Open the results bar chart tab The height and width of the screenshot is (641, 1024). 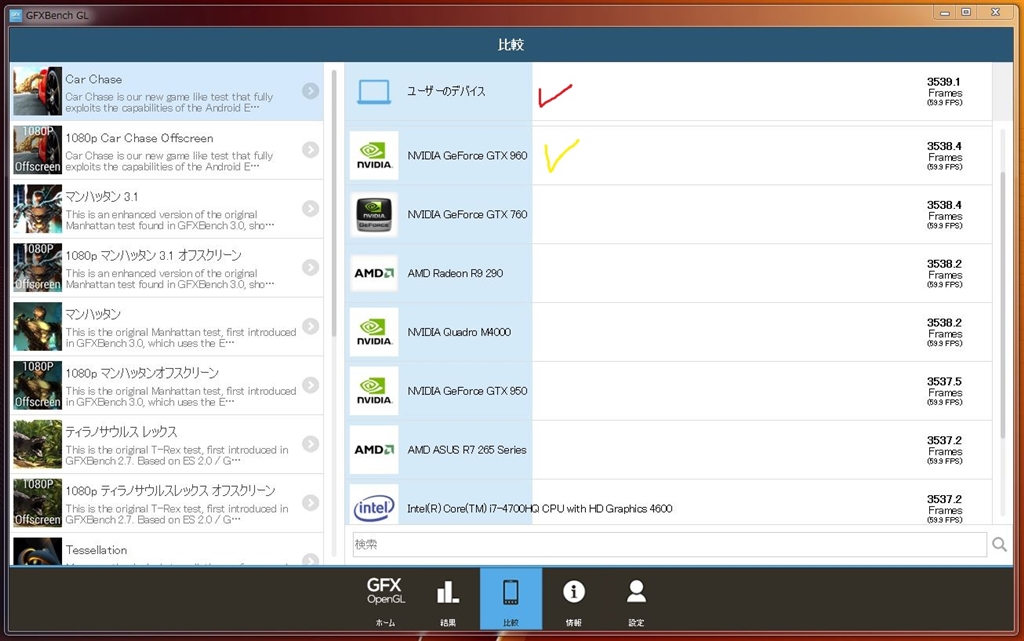coord(448,599)
